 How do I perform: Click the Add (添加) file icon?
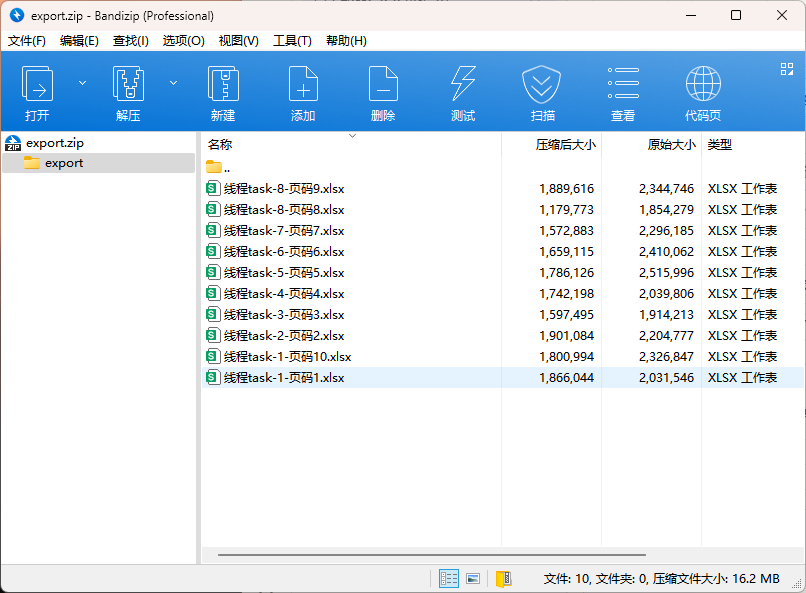[303, 85]
